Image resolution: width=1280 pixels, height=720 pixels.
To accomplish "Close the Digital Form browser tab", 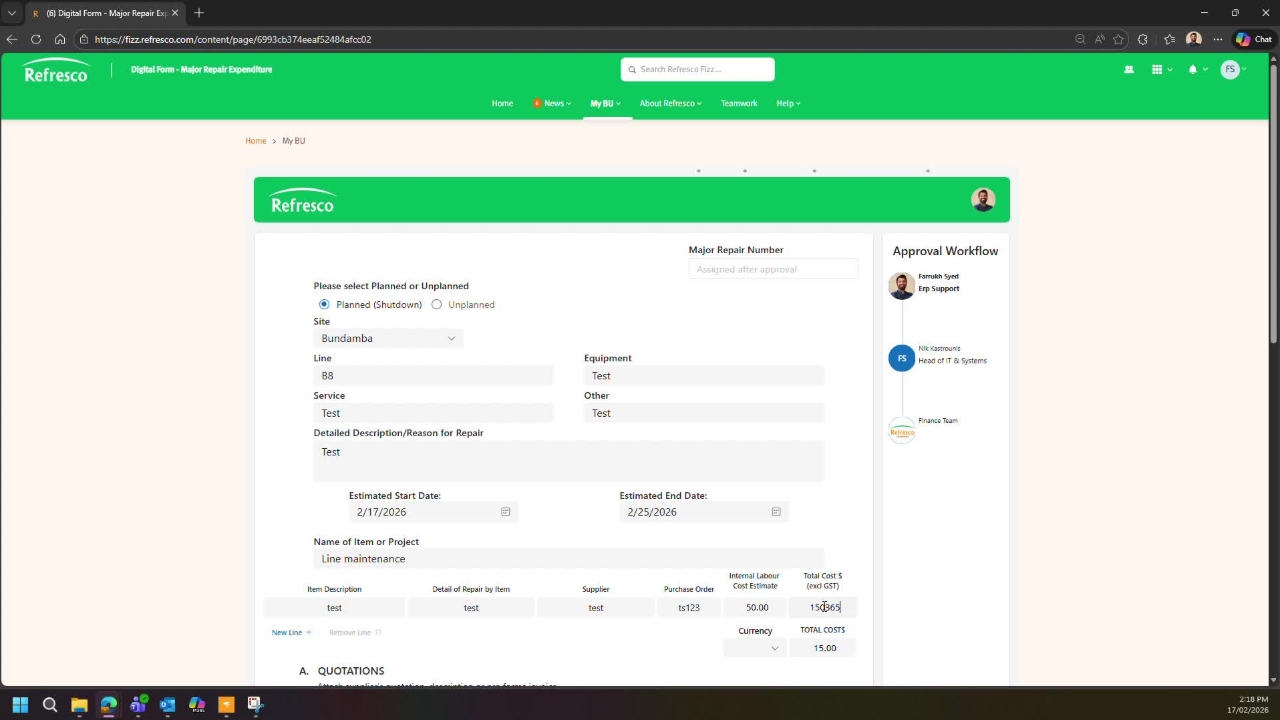I will [175, 13].
